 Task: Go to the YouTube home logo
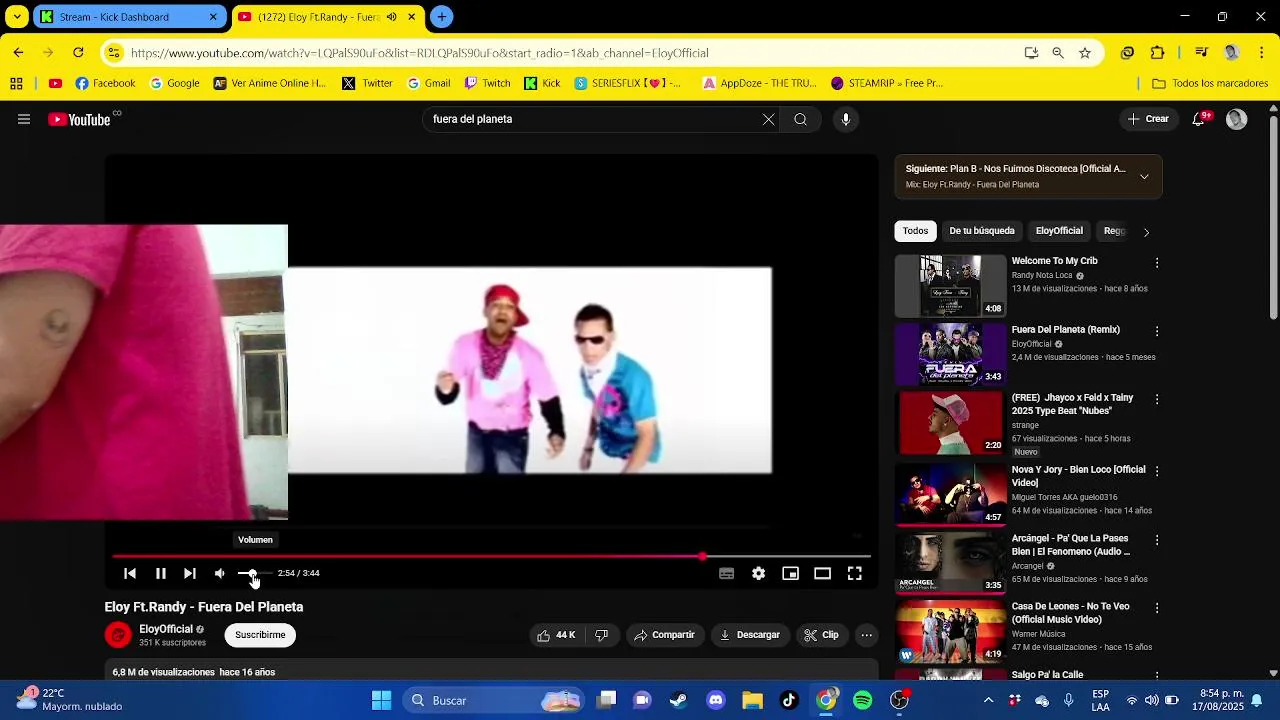(x=80, y=119)
